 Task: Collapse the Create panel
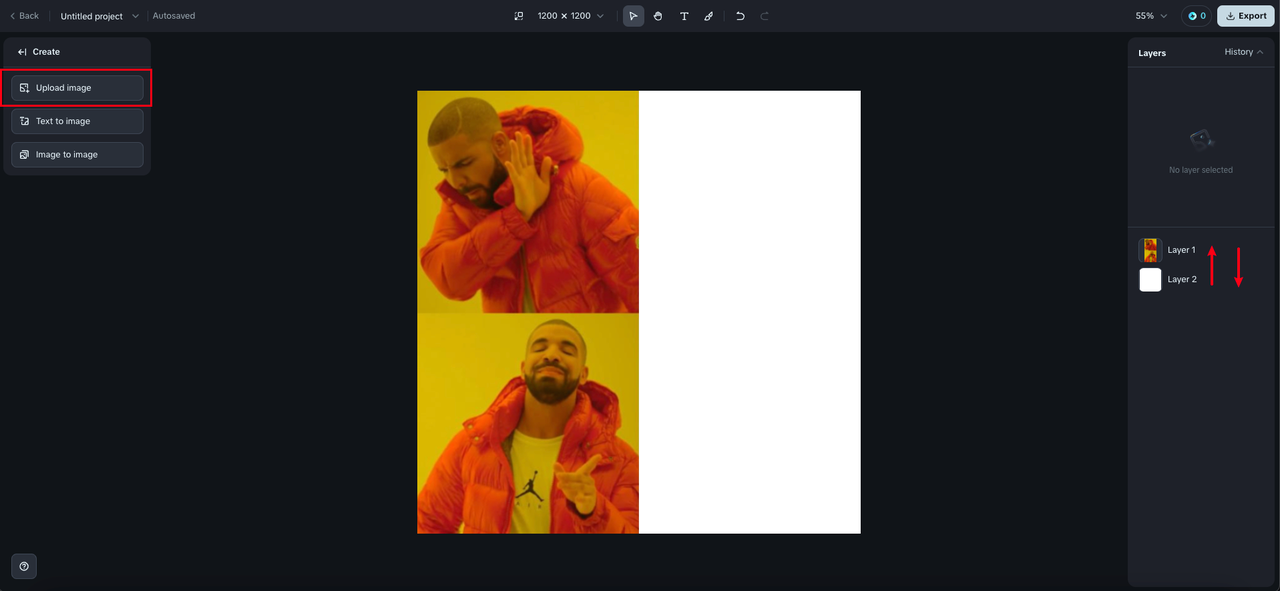click(x=22, y=52)
